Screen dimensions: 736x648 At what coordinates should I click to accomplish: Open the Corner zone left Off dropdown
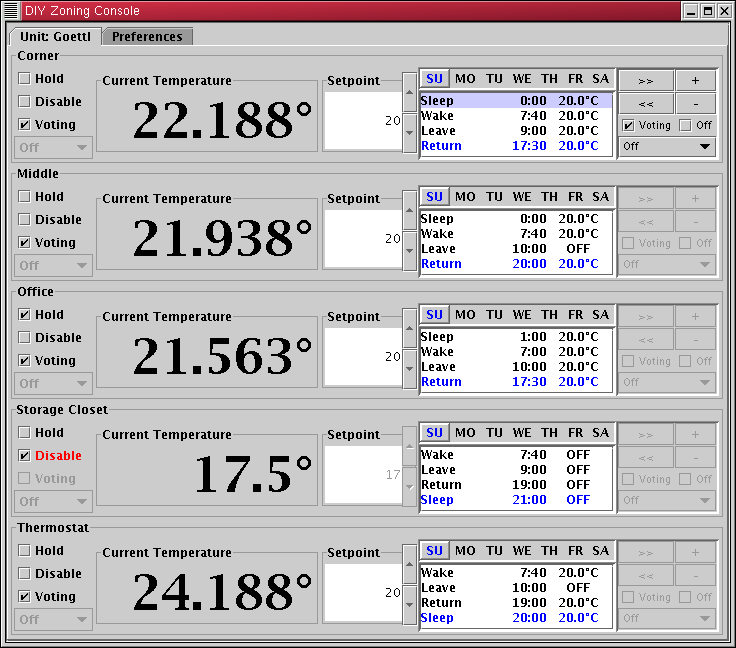(54, 147)
